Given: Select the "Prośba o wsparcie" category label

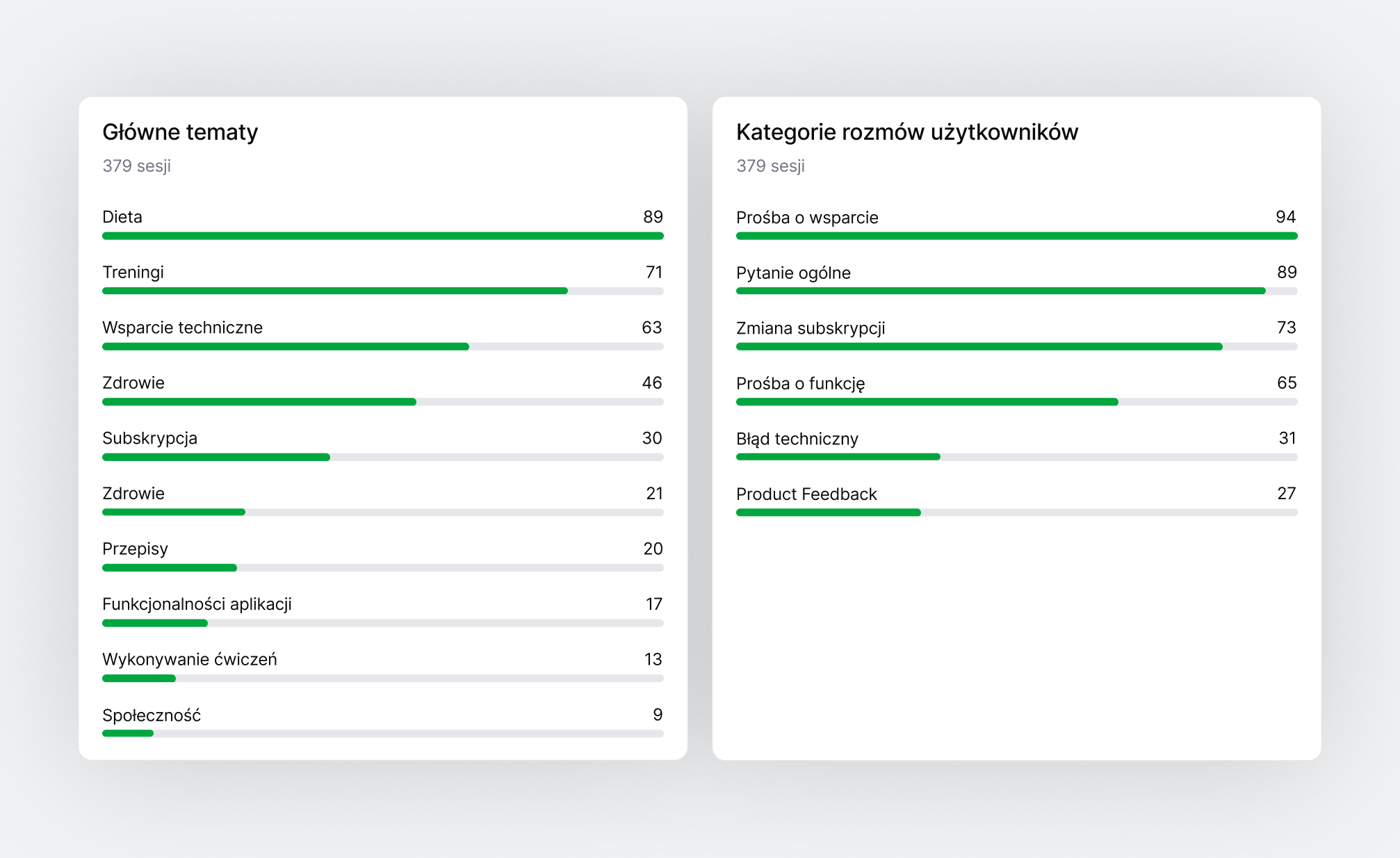Looking at the screenshot, I should coord(807,218).
